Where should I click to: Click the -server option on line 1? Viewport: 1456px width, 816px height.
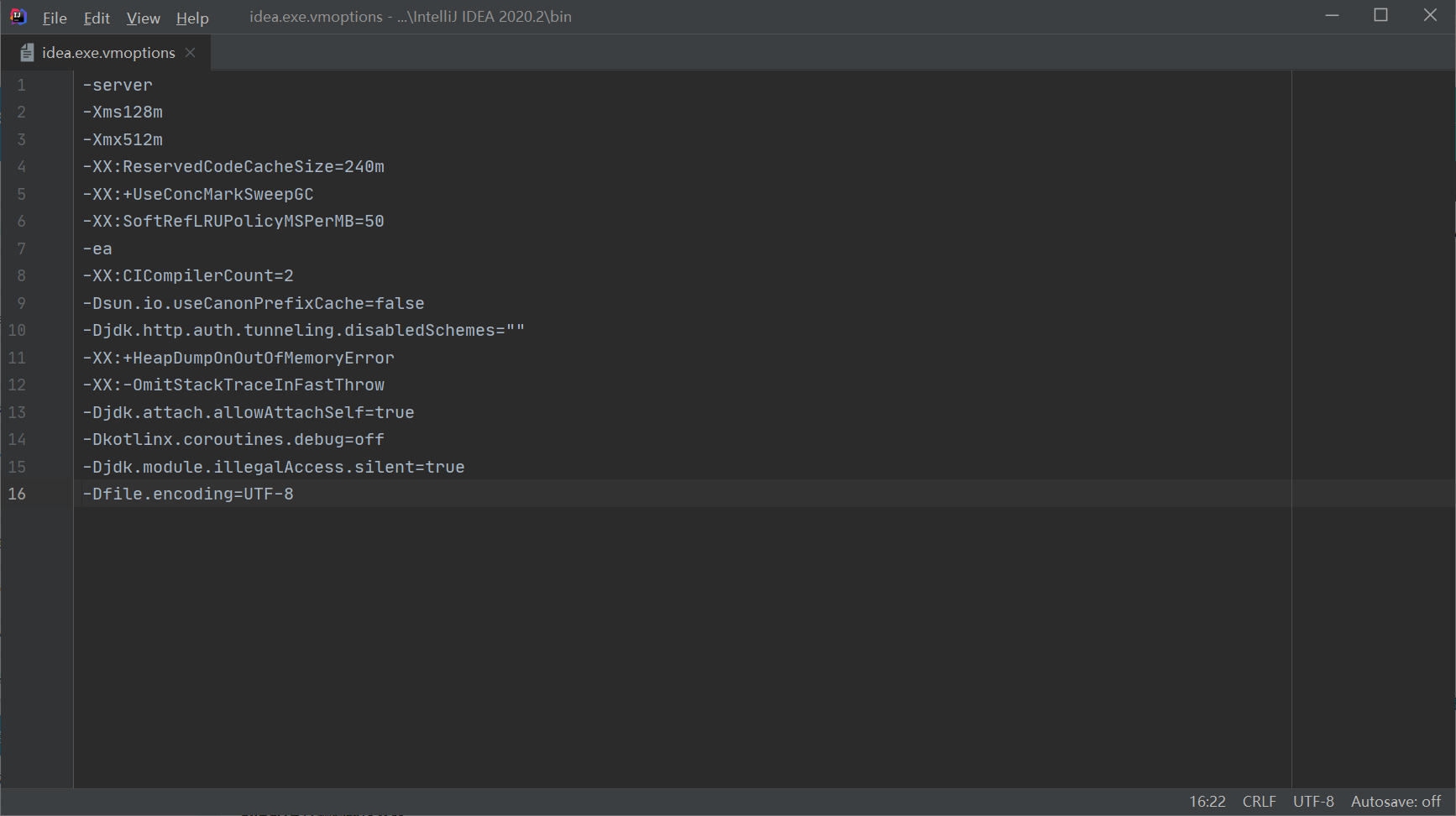pos(117,85)
